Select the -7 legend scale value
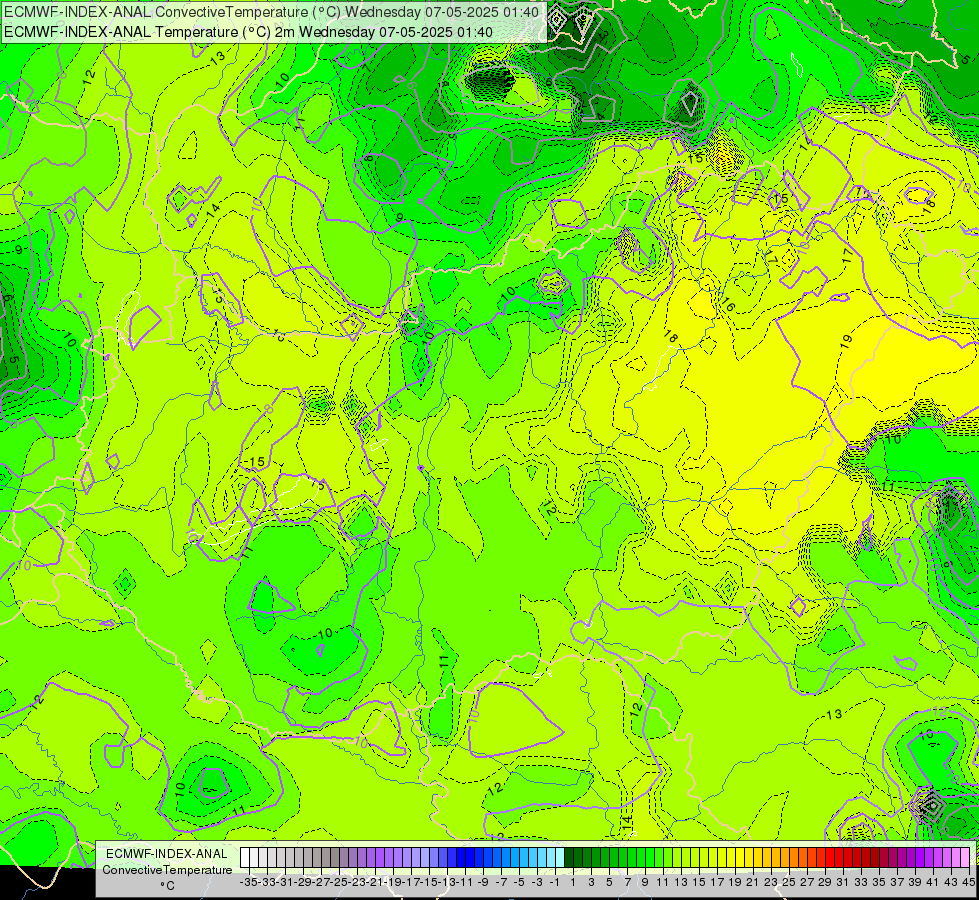This screenshot has width=979, height=900. 501,882
